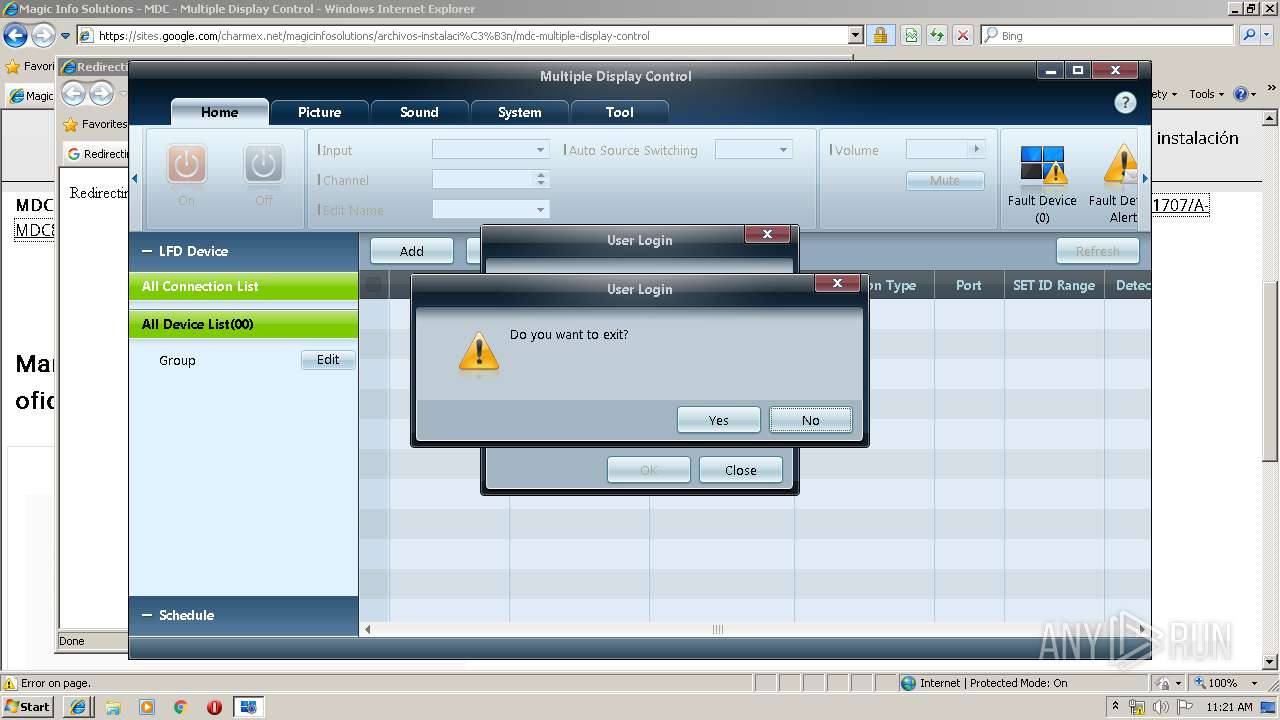Viewport: 1280px width, 720px height.
Task: Click the Channel stepper arrows
Action: (x=541, y=180)
